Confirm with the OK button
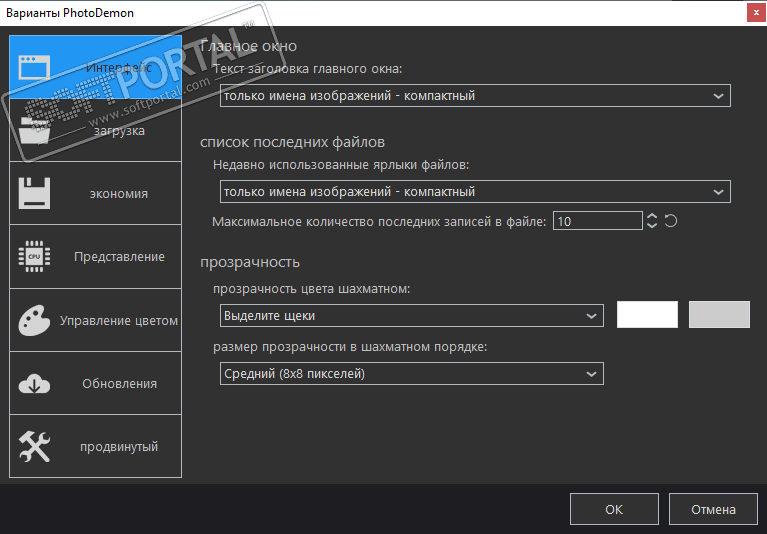Image resolution: width=767 pixels, height=534 pixels. click(614, 509)
